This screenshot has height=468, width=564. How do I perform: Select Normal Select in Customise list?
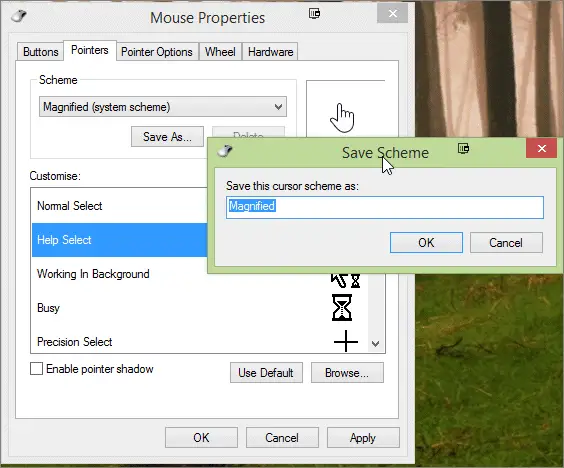pyautogui.click(x=119, y=206)
